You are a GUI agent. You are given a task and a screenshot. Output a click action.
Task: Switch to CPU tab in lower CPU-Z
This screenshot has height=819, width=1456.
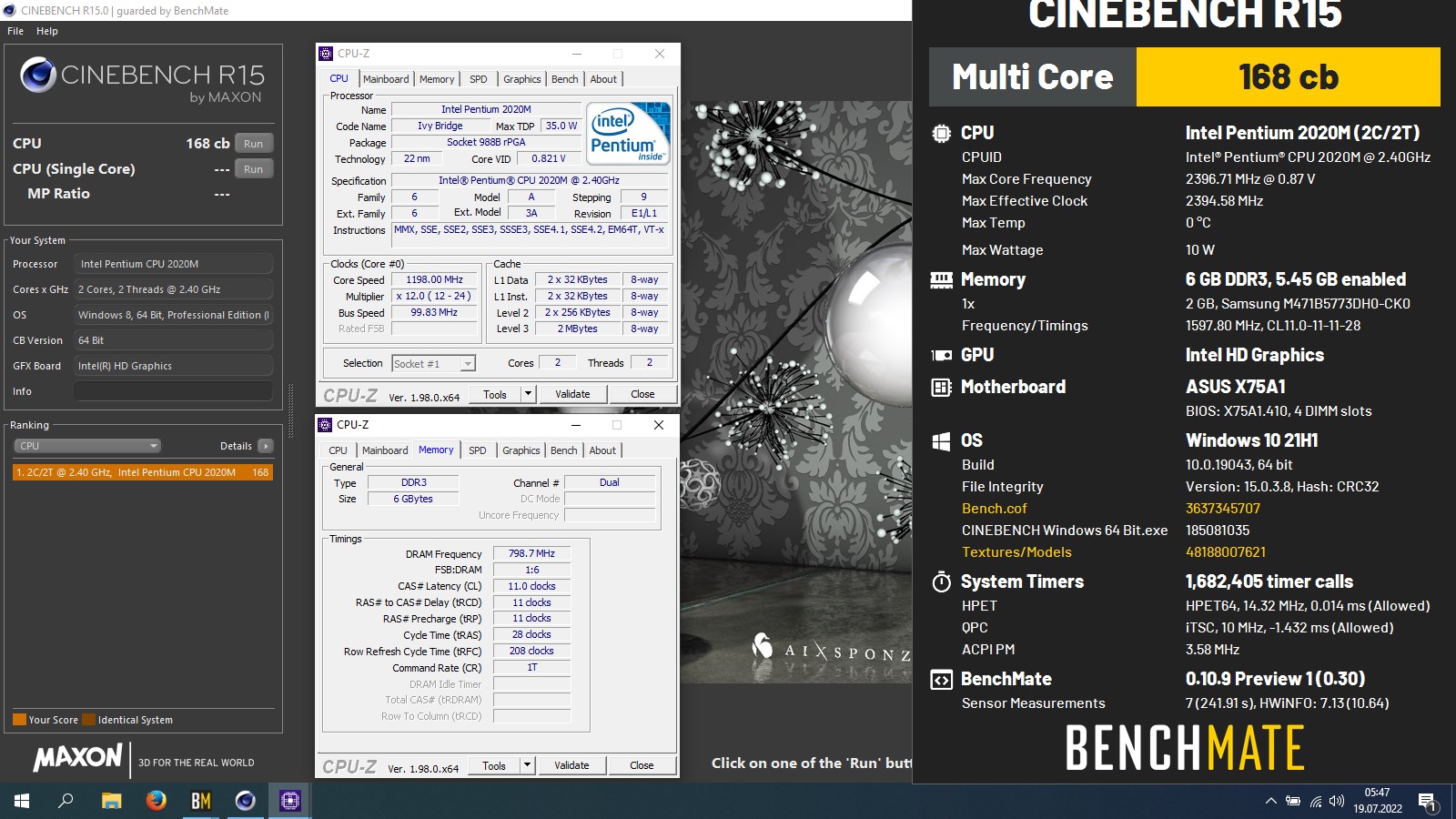(x=338, y=450)
